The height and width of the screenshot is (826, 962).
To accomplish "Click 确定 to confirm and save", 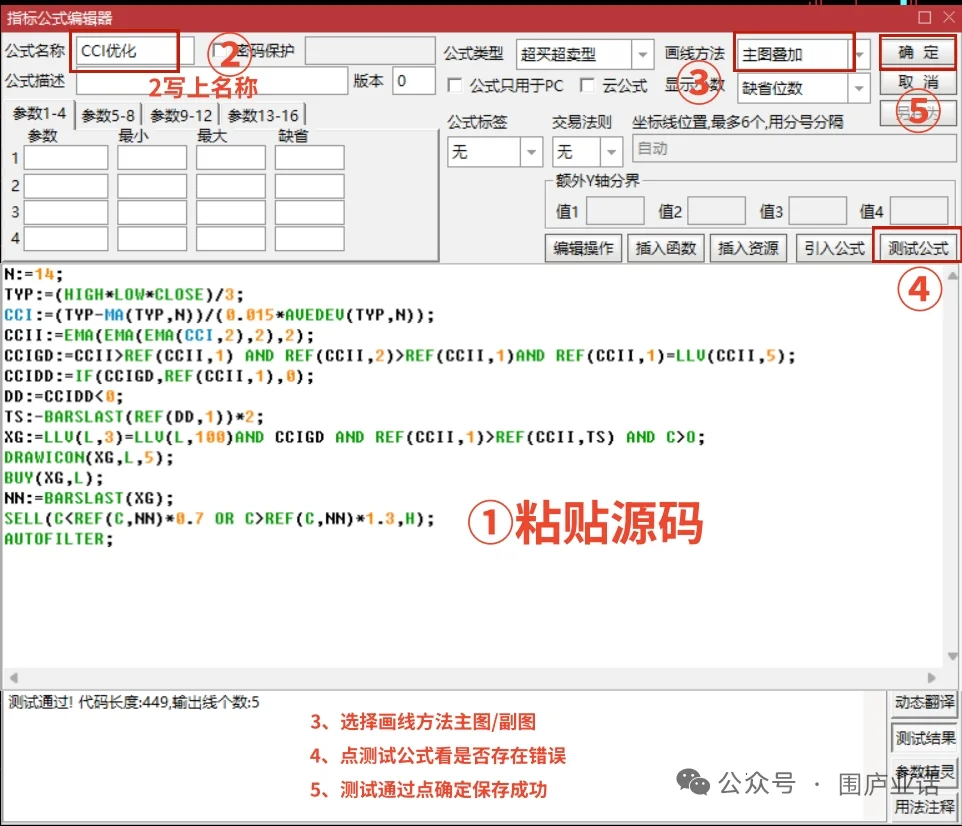I will click(916, 53).
